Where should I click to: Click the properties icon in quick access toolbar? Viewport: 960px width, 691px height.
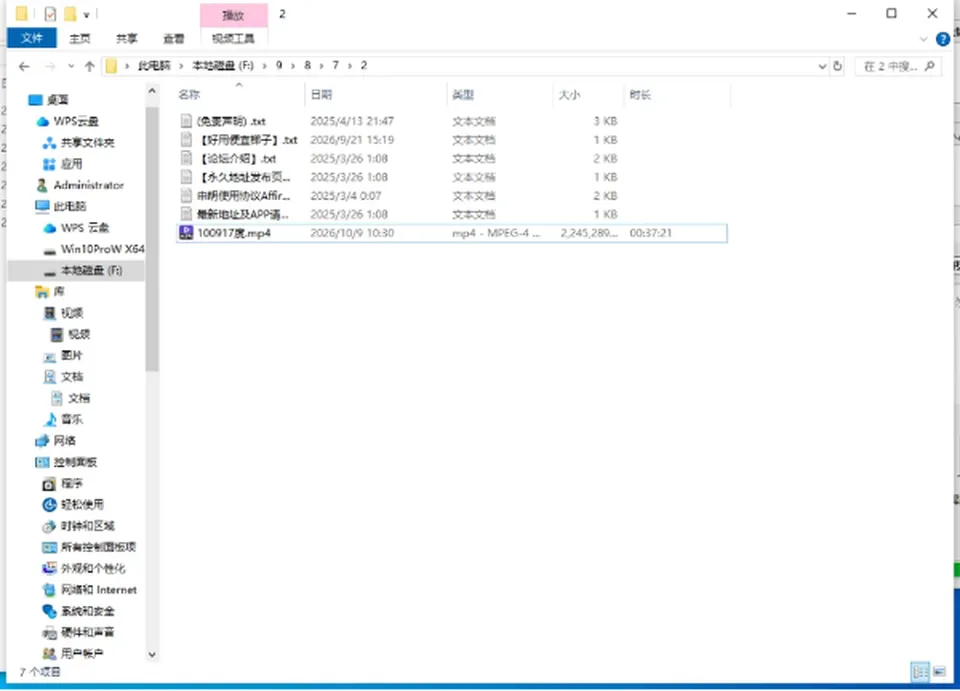coord(50,13)
